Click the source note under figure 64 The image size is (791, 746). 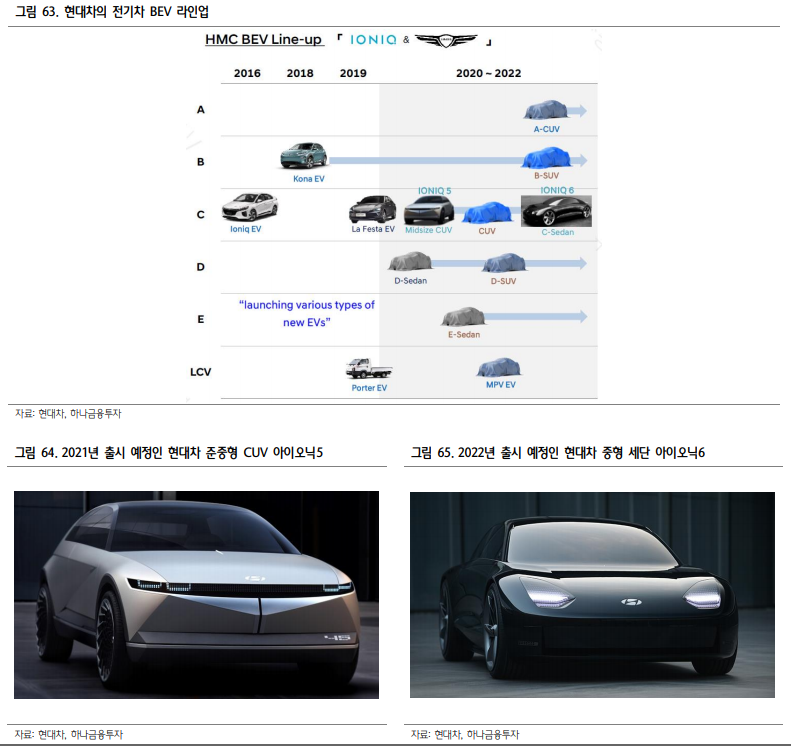(x=69, y=734)
